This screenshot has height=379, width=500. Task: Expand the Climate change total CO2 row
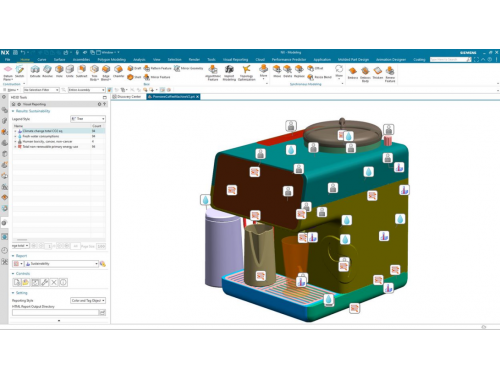15,131
